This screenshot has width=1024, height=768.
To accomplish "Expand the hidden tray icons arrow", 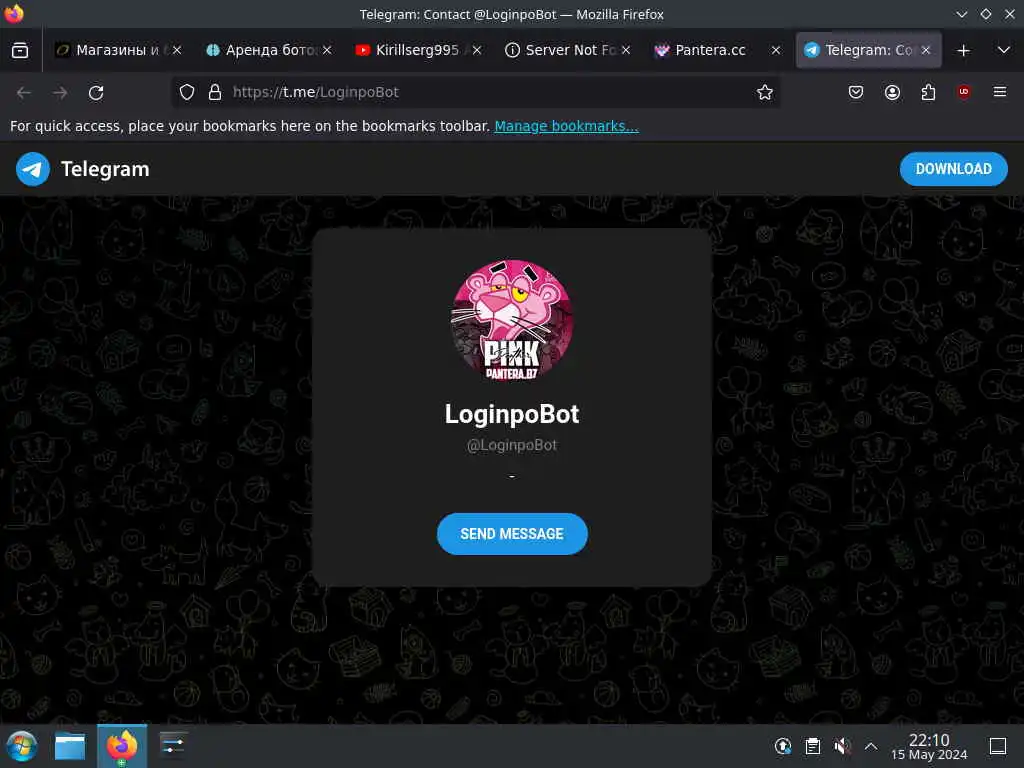I will 871,746.
